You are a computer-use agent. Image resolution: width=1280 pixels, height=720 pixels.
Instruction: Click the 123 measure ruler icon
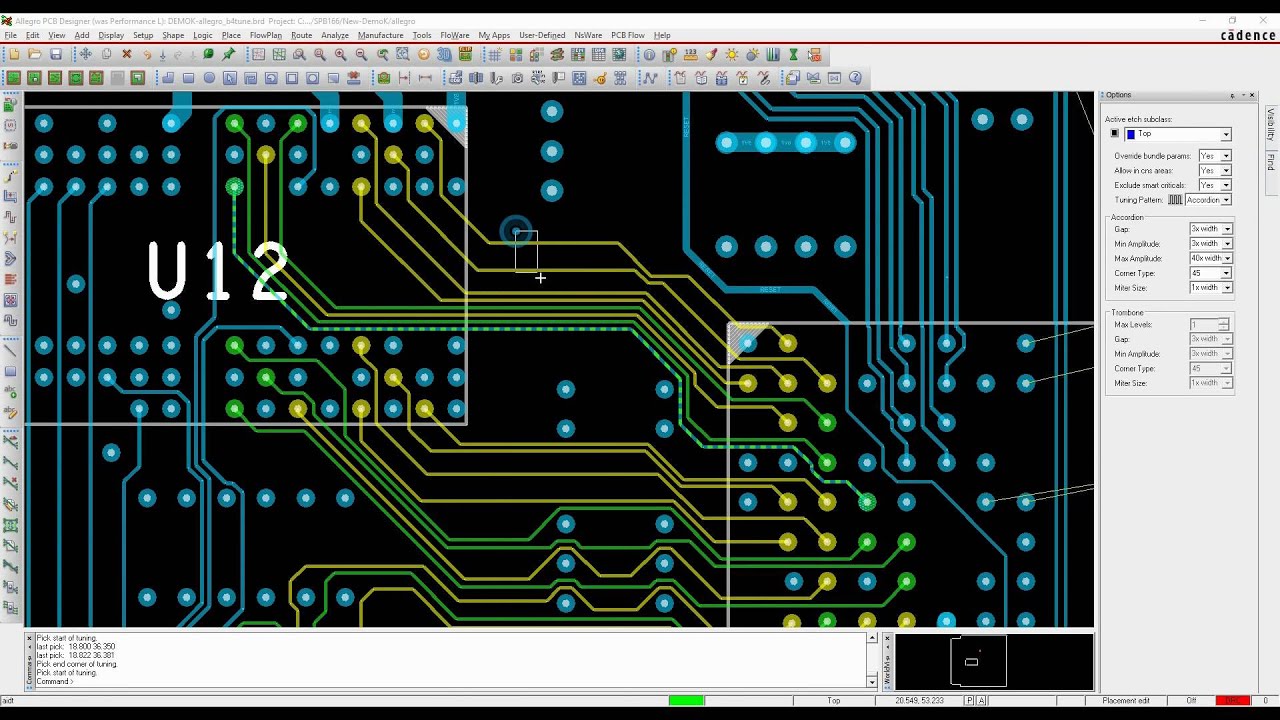tap(691, 55)
